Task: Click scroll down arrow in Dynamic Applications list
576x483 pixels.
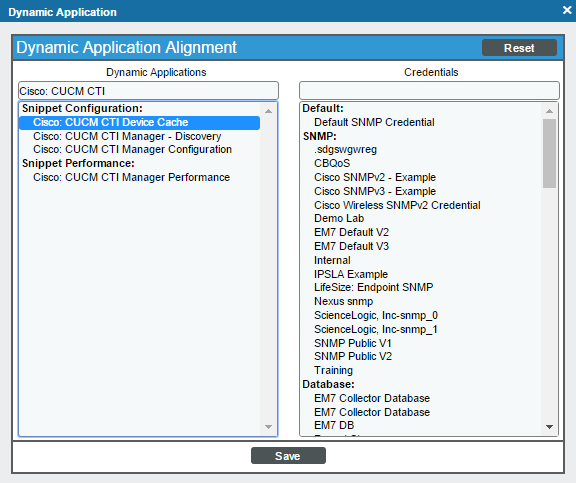Action: [269, 427]
